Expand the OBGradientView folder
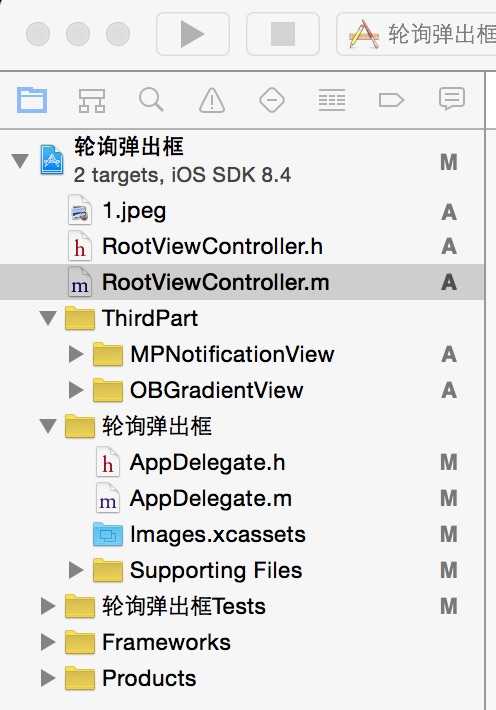496x710 pixels. [x=76, y=390]
